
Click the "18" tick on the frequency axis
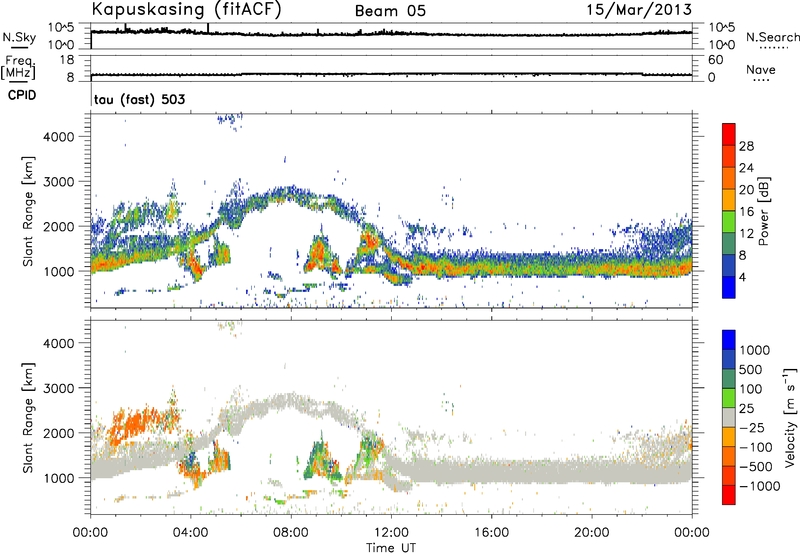tap(67, 60)
